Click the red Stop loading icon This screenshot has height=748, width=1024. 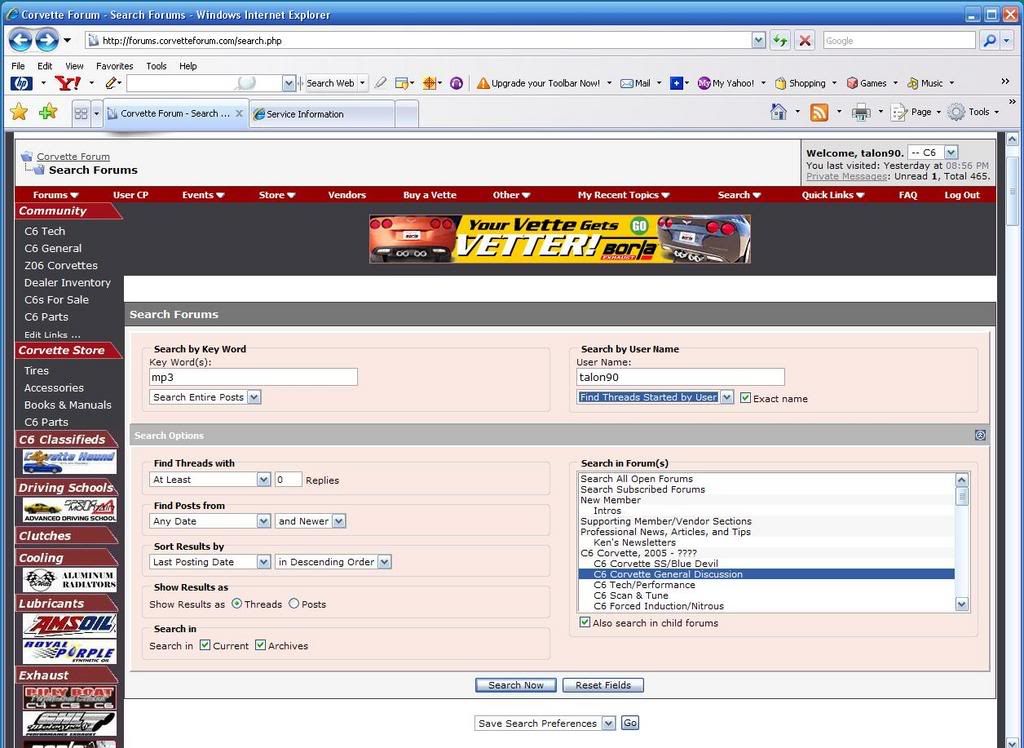[805, 41]
